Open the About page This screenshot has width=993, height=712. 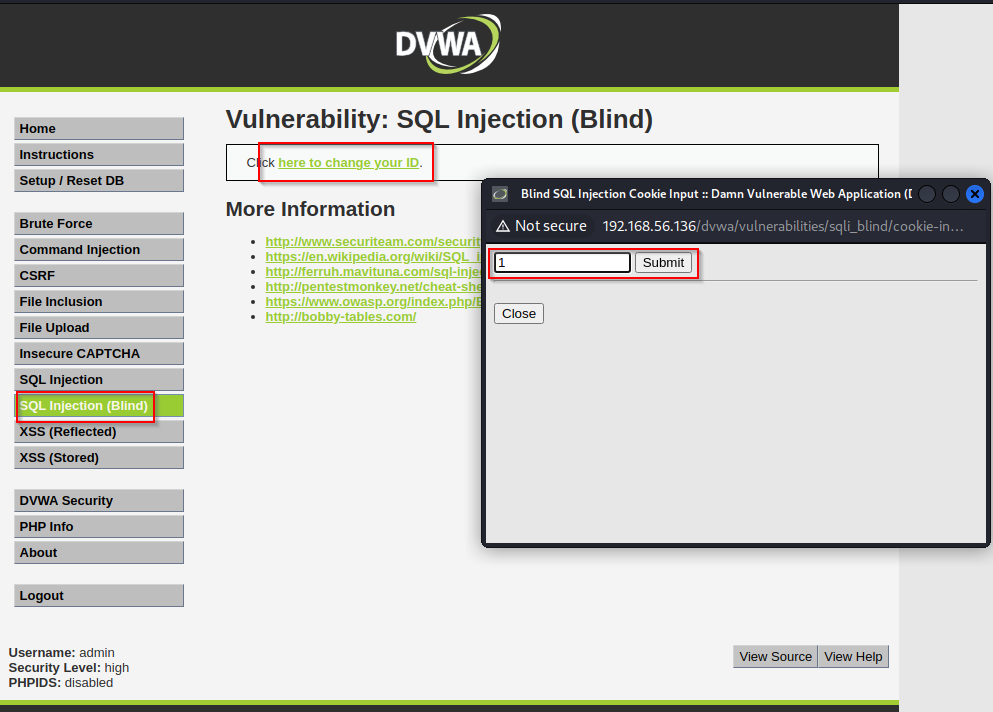click(x=99, y=552)
